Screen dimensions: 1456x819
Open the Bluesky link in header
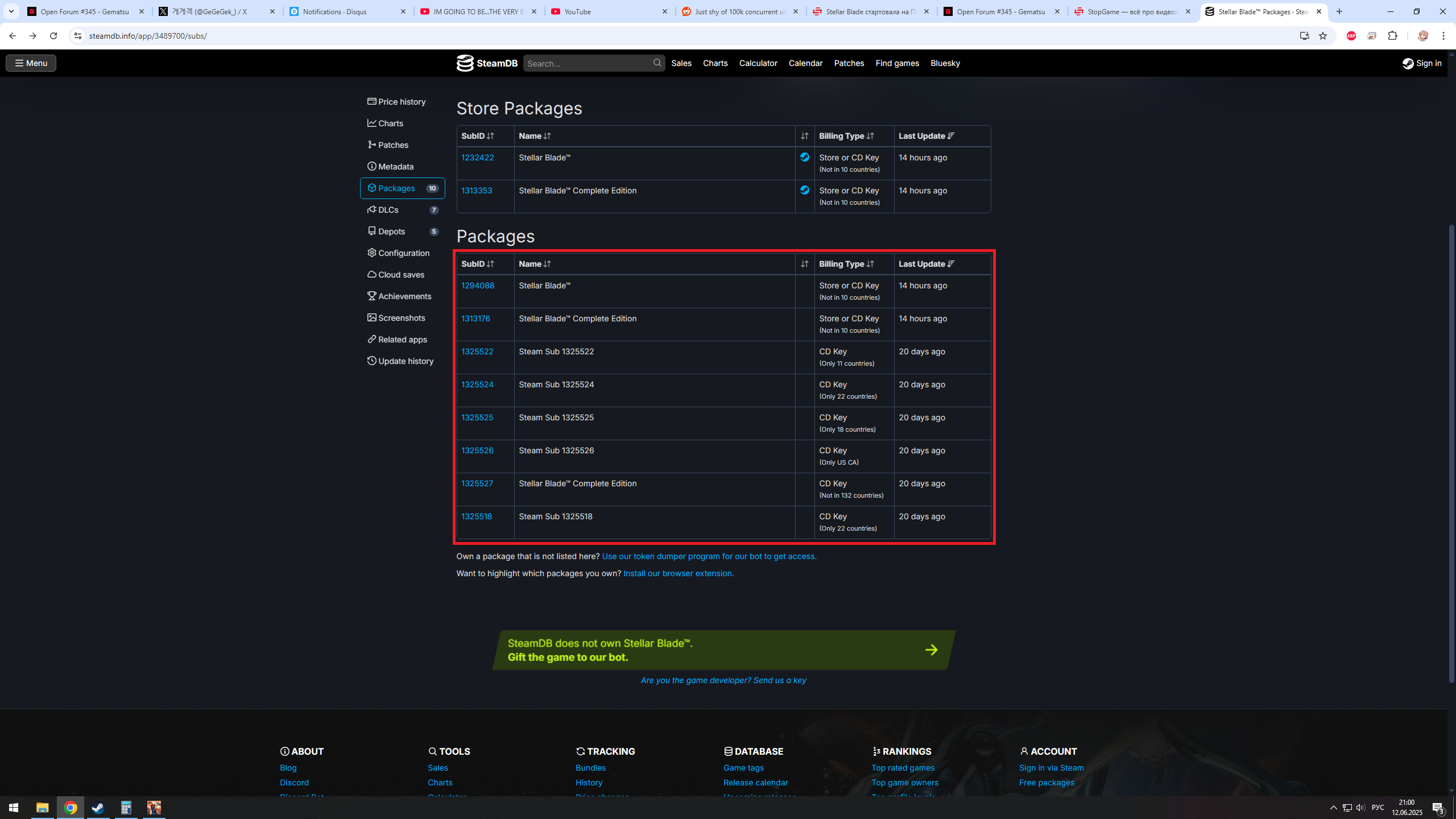point(945,63)
